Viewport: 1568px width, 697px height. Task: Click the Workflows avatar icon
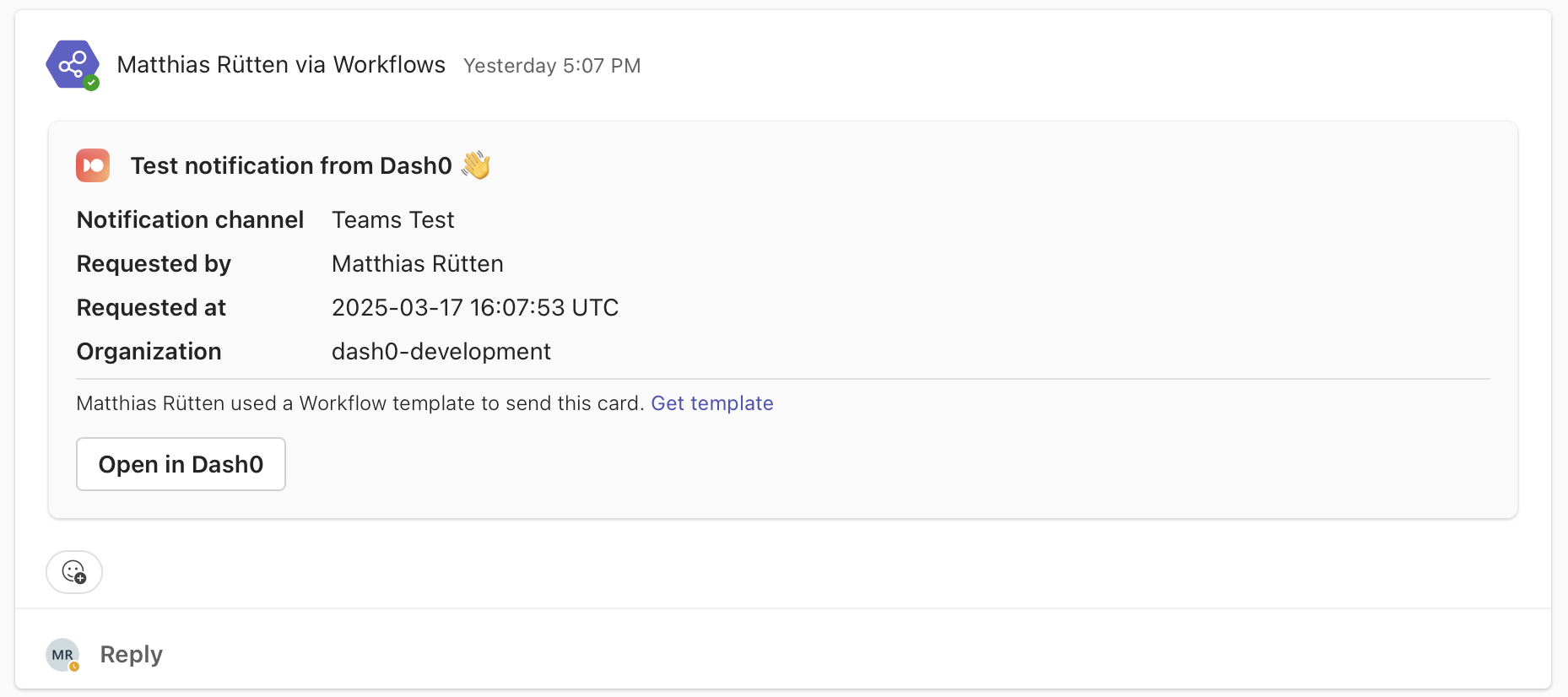pos(72,64)
